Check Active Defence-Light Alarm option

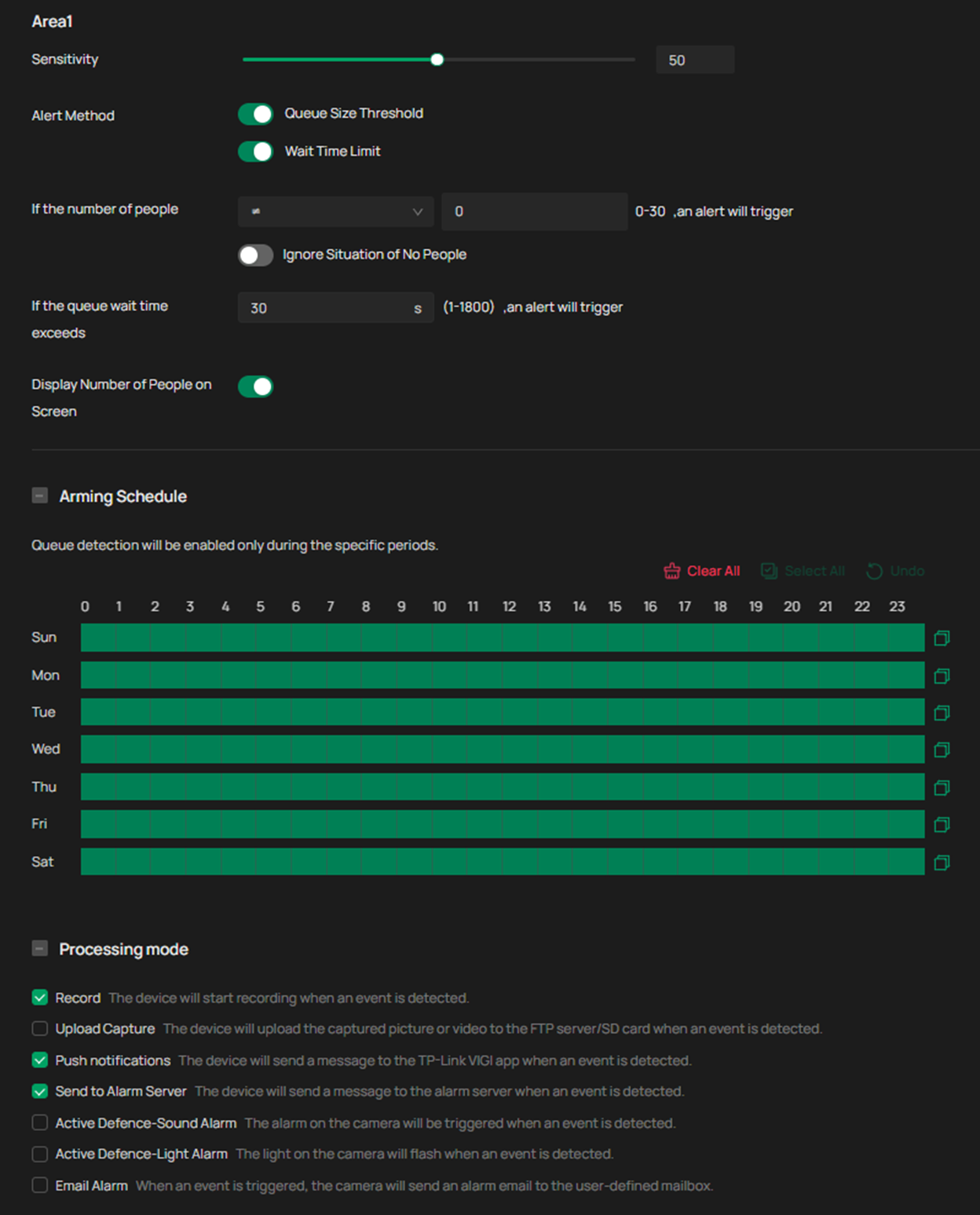tap(39, 1154)
